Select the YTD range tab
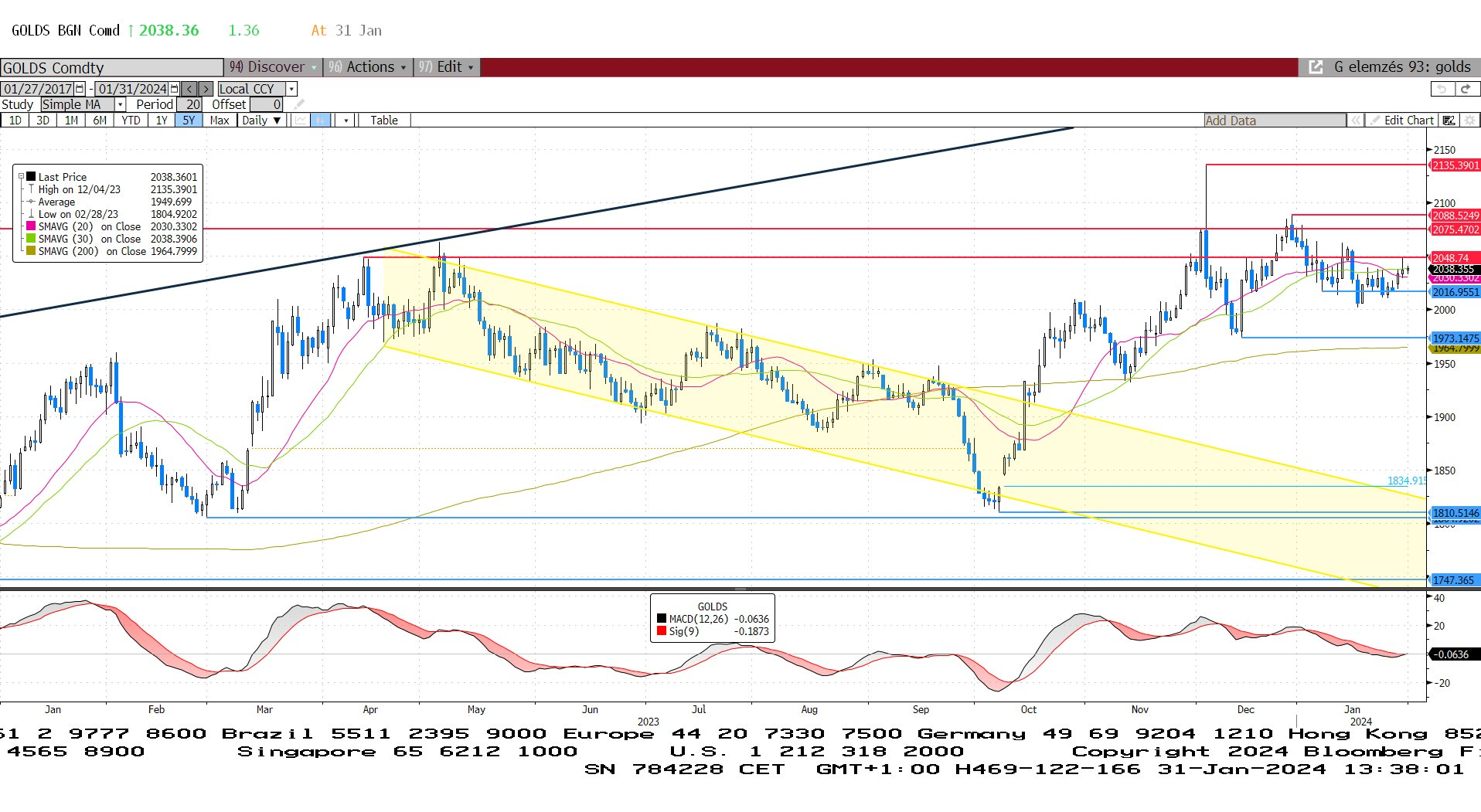The width and height of the screenshot is (1481, 812). point(131,120)
